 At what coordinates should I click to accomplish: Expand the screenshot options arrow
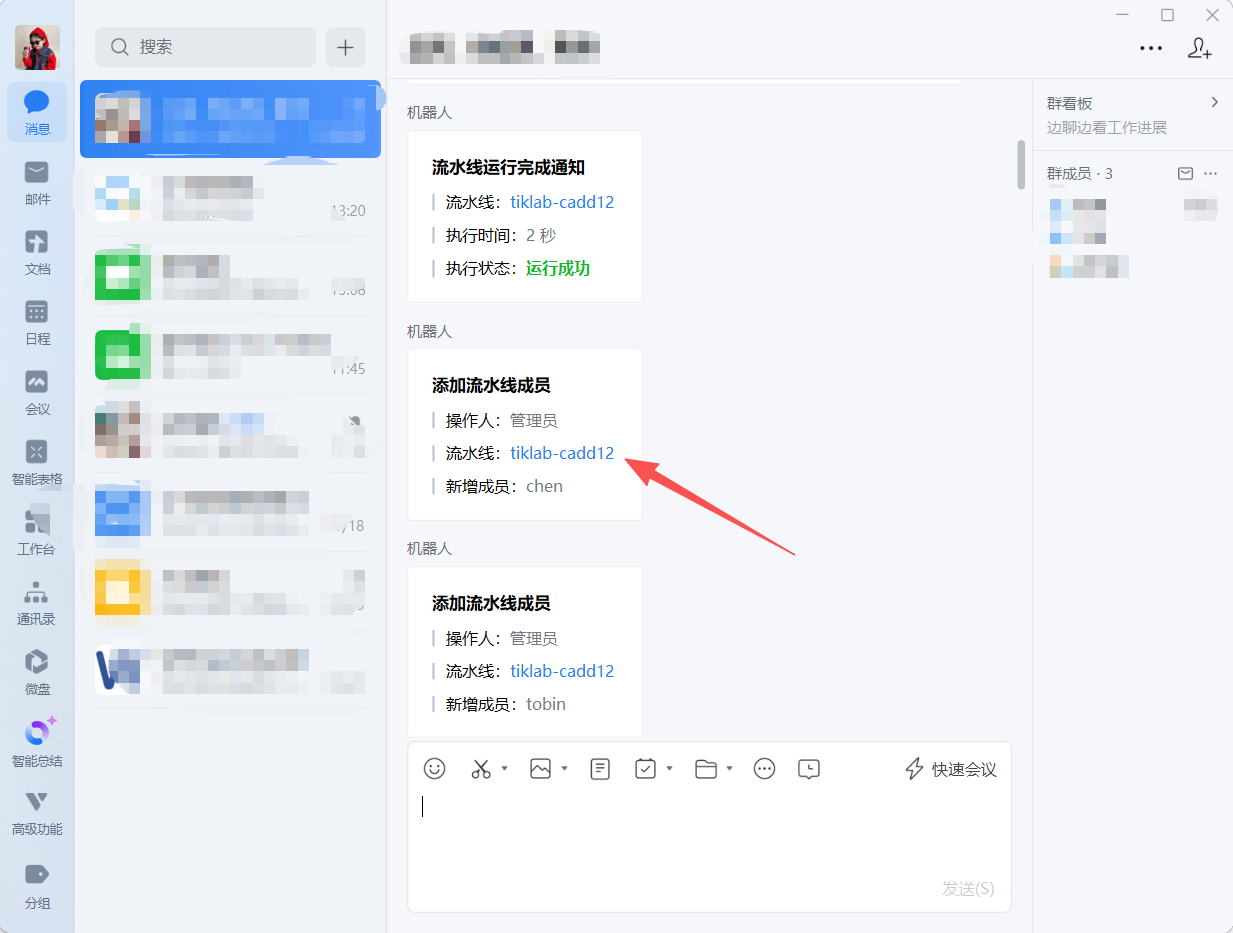tap(504, 768)
